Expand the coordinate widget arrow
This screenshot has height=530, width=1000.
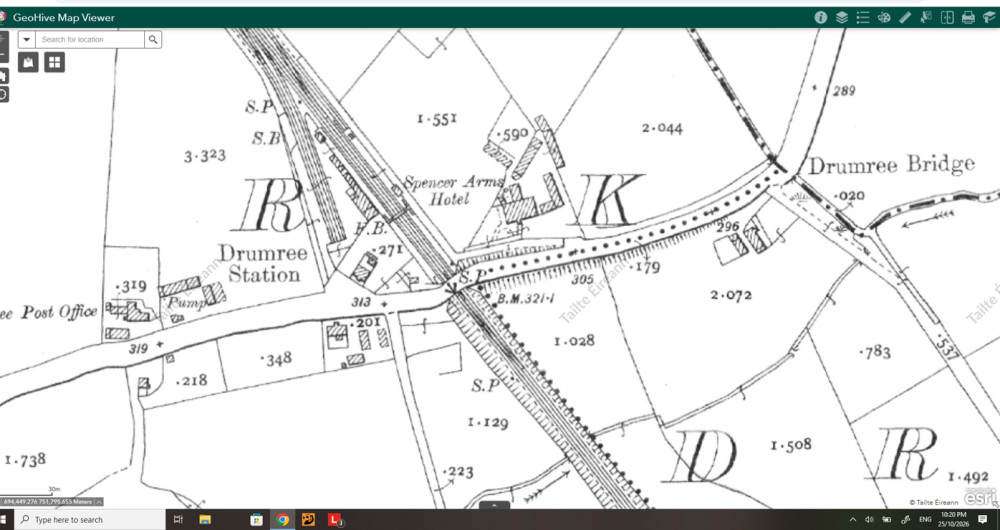click(99, 502)
